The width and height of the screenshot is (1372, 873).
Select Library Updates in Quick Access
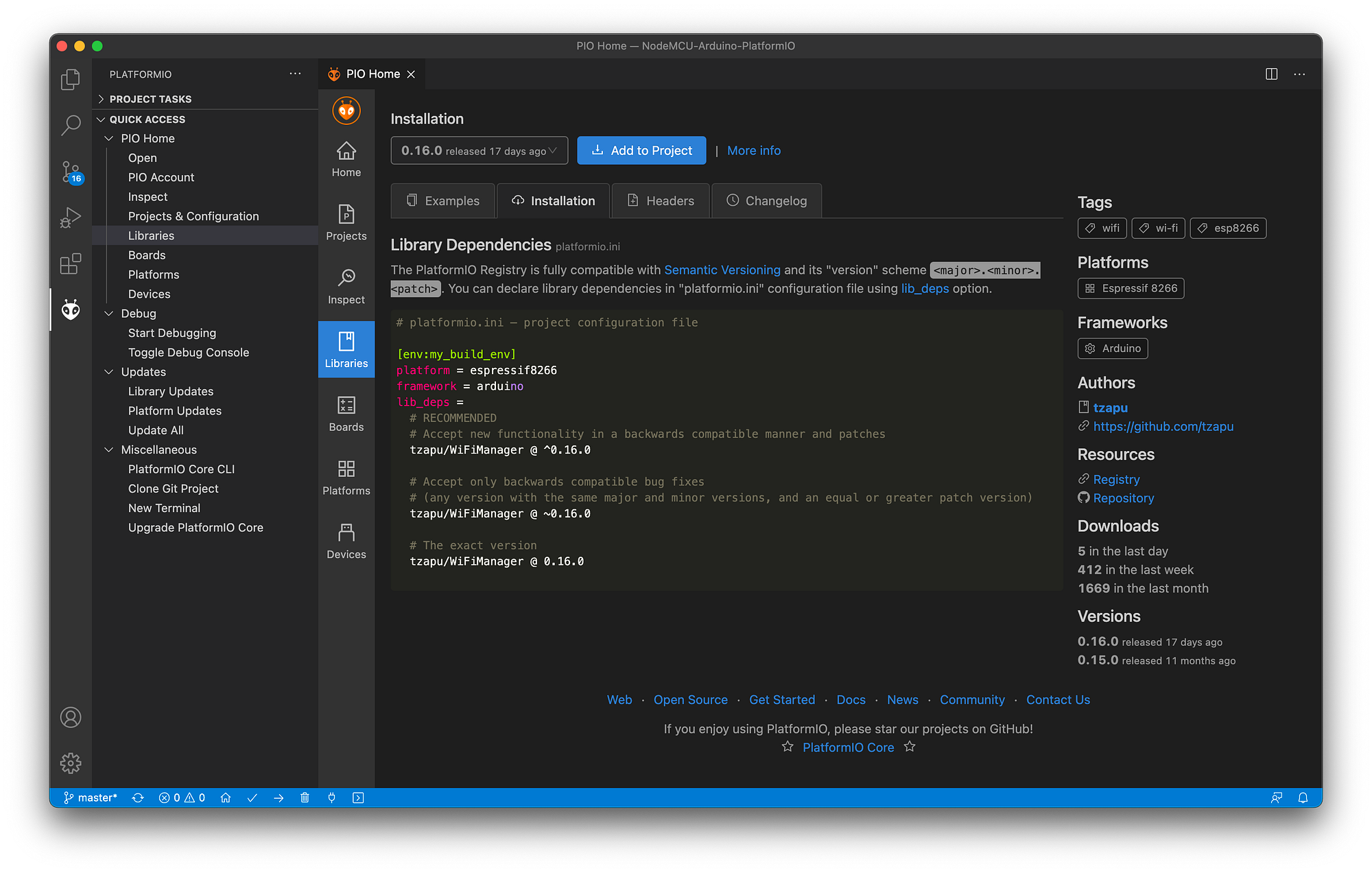170,391
